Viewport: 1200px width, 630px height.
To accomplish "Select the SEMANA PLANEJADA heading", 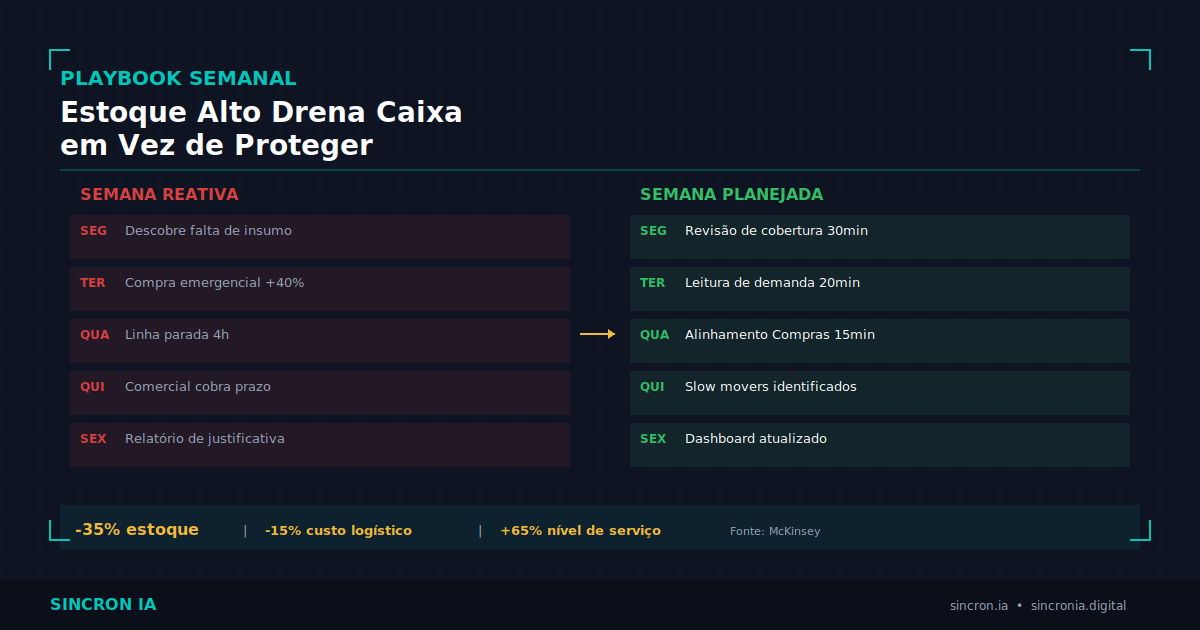I will (731, 194).
